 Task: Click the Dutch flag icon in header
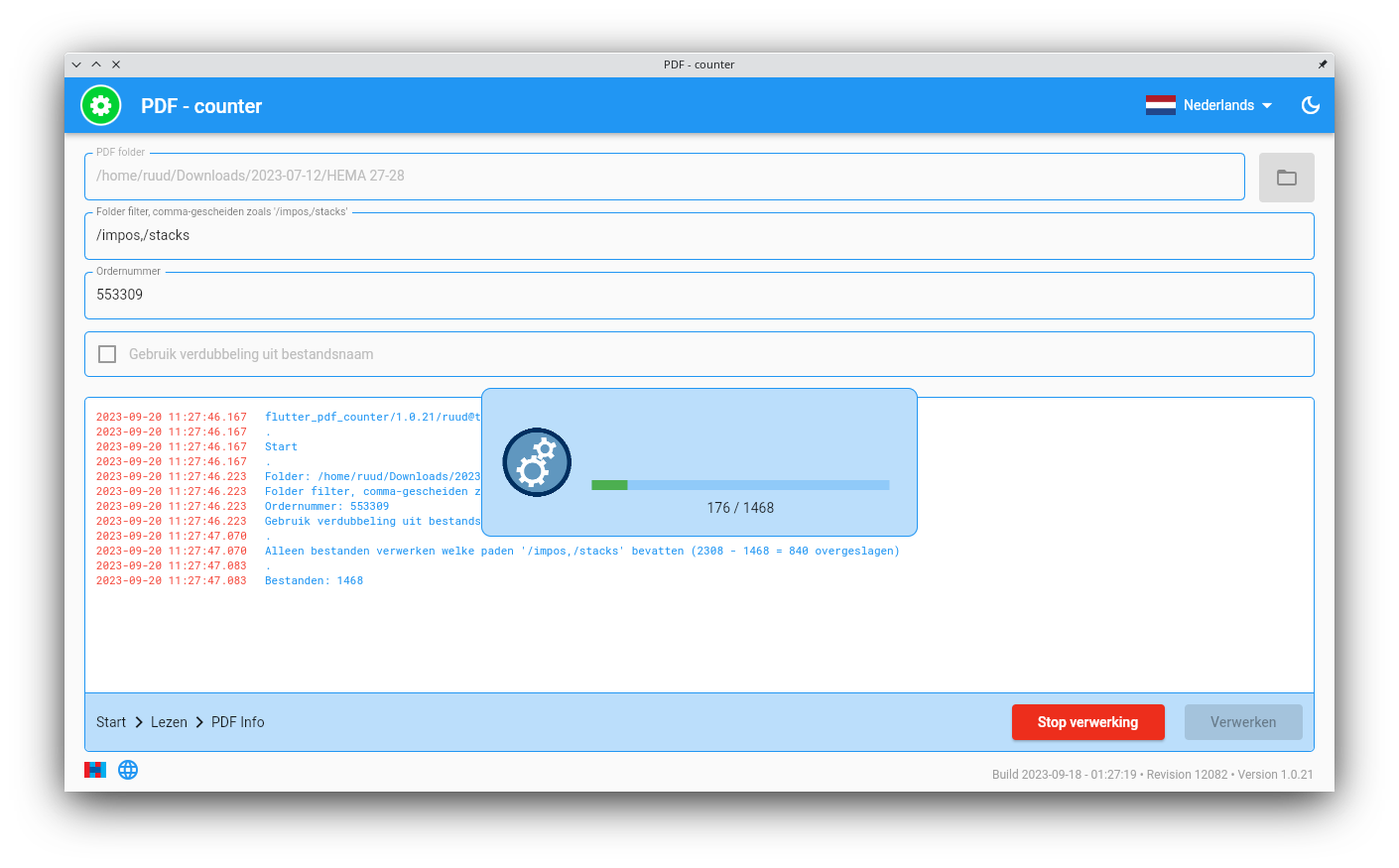1160,105
